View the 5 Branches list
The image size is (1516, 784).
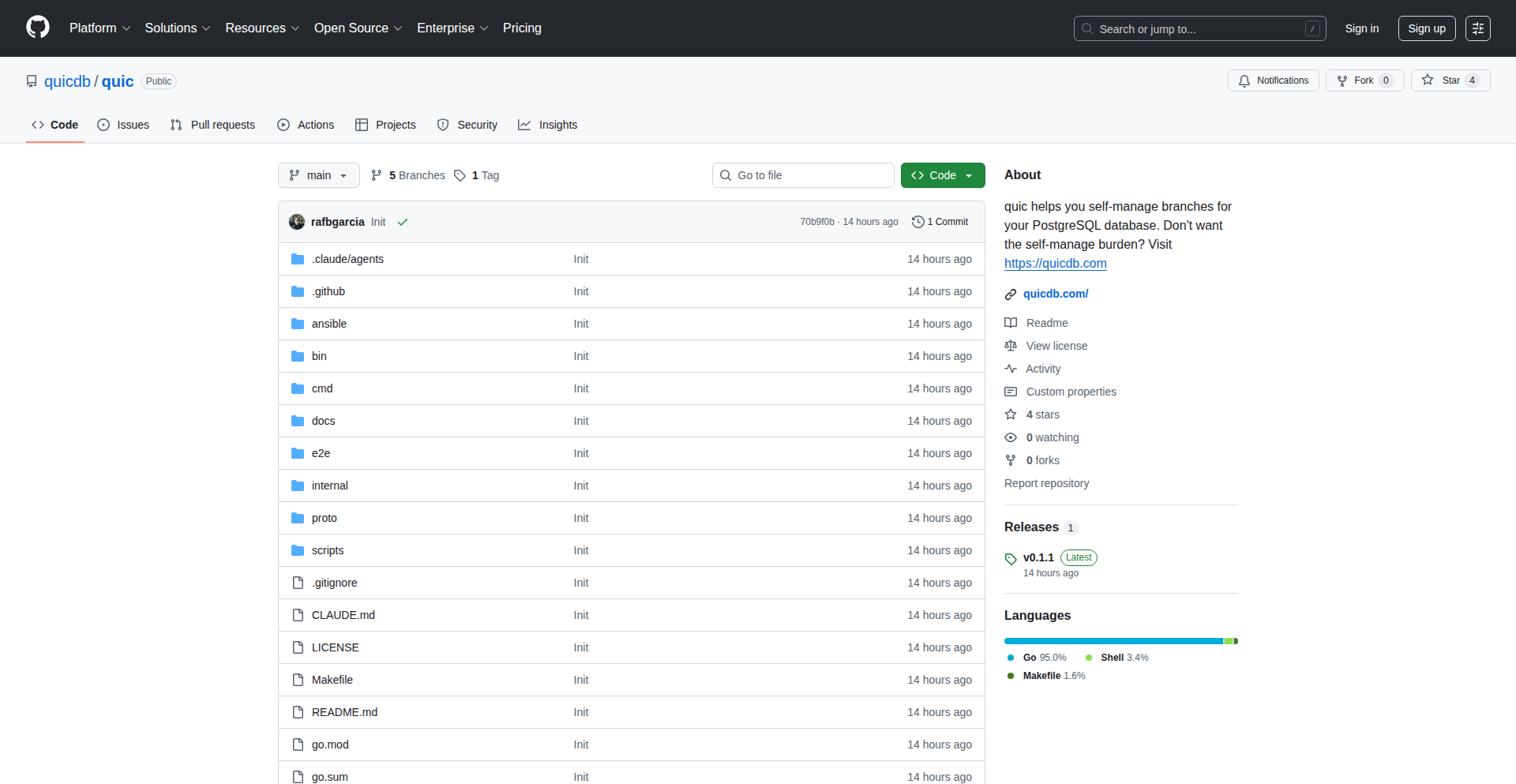click(x=408, y=175)
